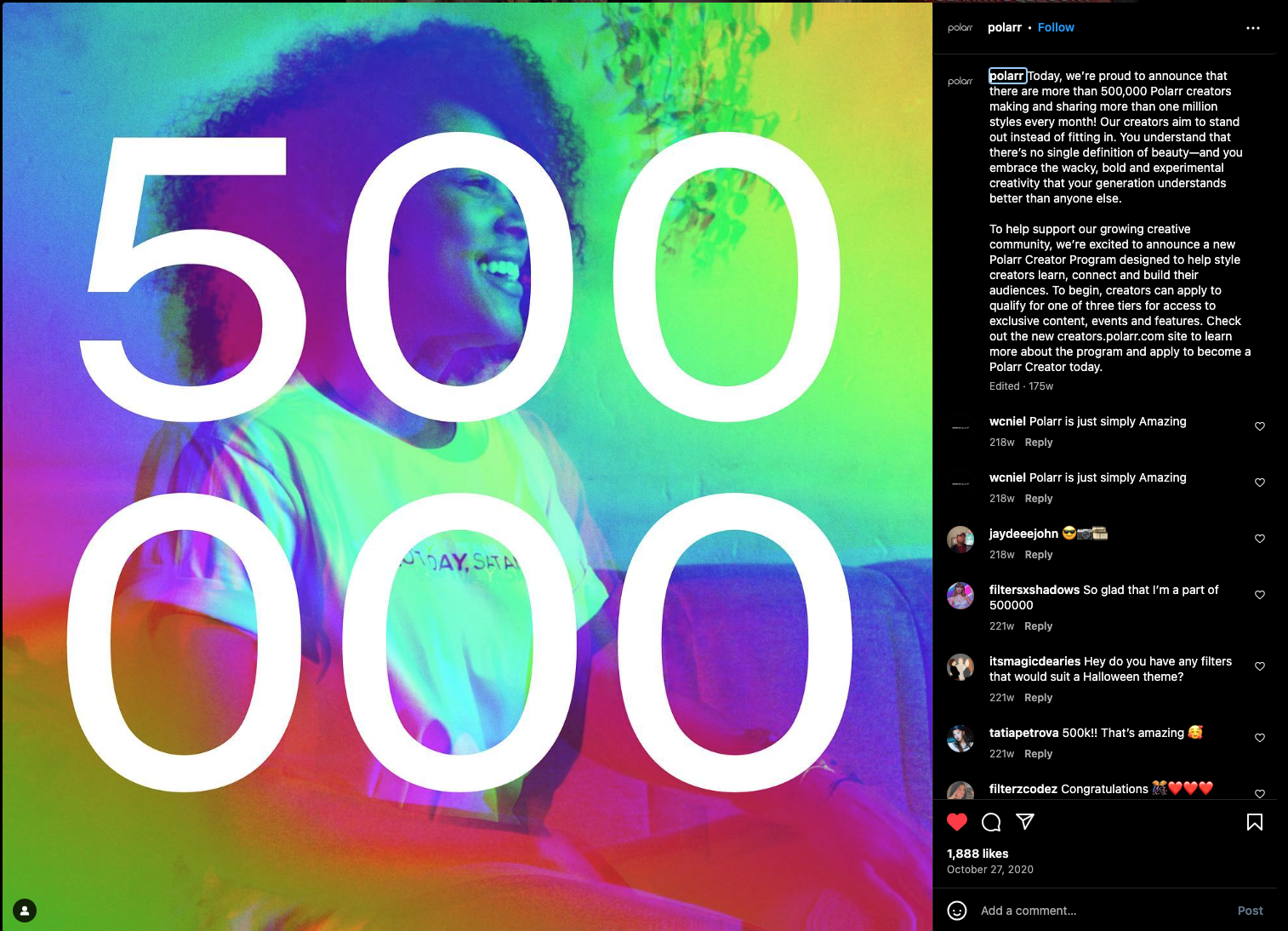Reply to the itsmagicdearies Halloween comment
The width and height of the screenshot is (1288, 931).
coord(1038,698)
